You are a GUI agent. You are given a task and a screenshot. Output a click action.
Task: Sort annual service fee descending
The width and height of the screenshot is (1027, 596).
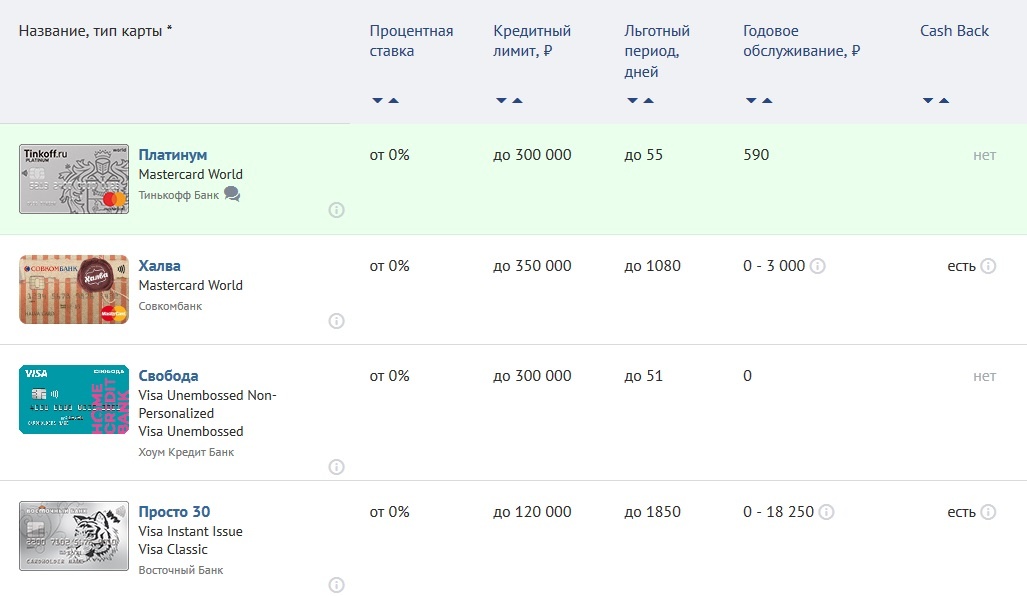tap(751, 100)
